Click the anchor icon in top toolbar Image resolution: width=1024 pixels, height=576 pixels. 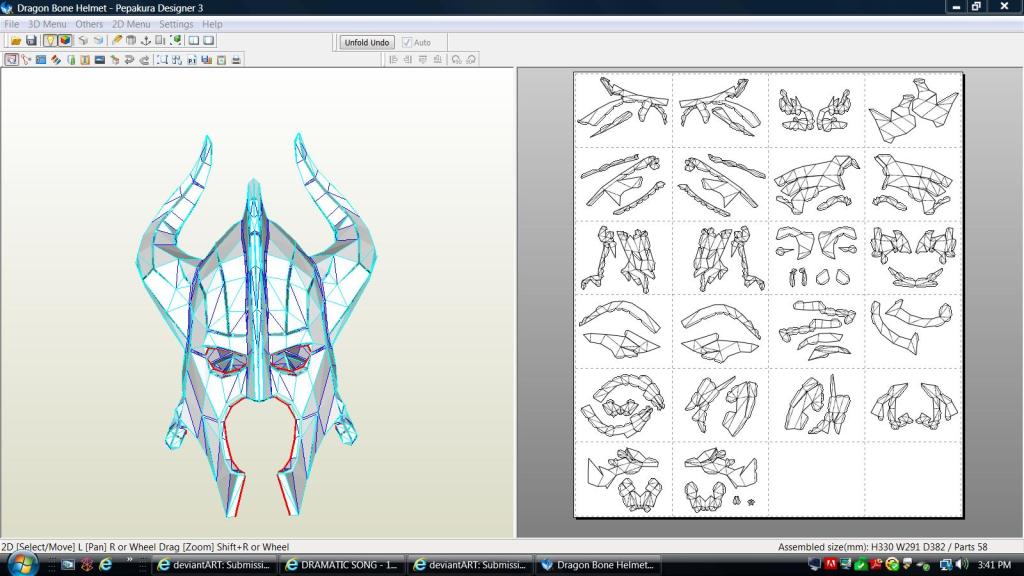click(x=145, y=40)
